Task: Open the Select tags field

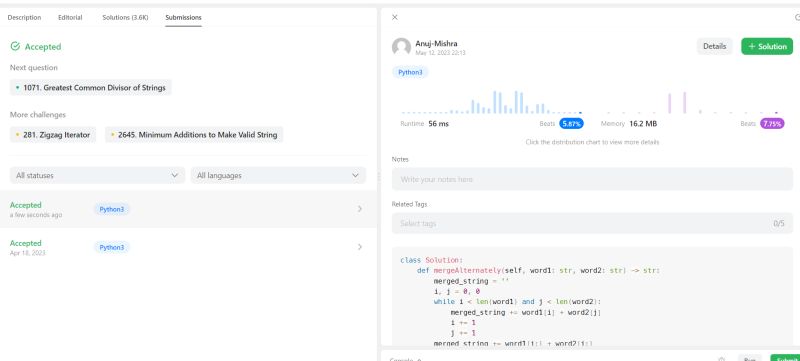Action: coord(592,223)
